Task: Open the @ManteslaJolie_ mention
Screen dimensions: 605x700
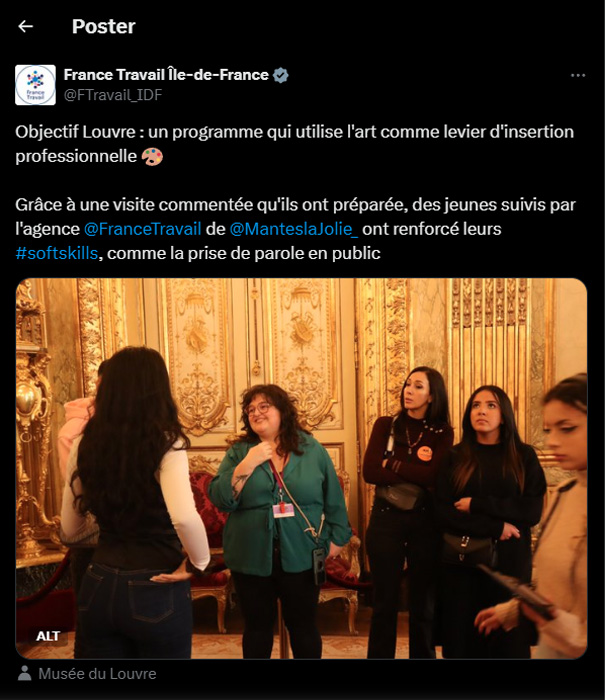Action: 293,229
